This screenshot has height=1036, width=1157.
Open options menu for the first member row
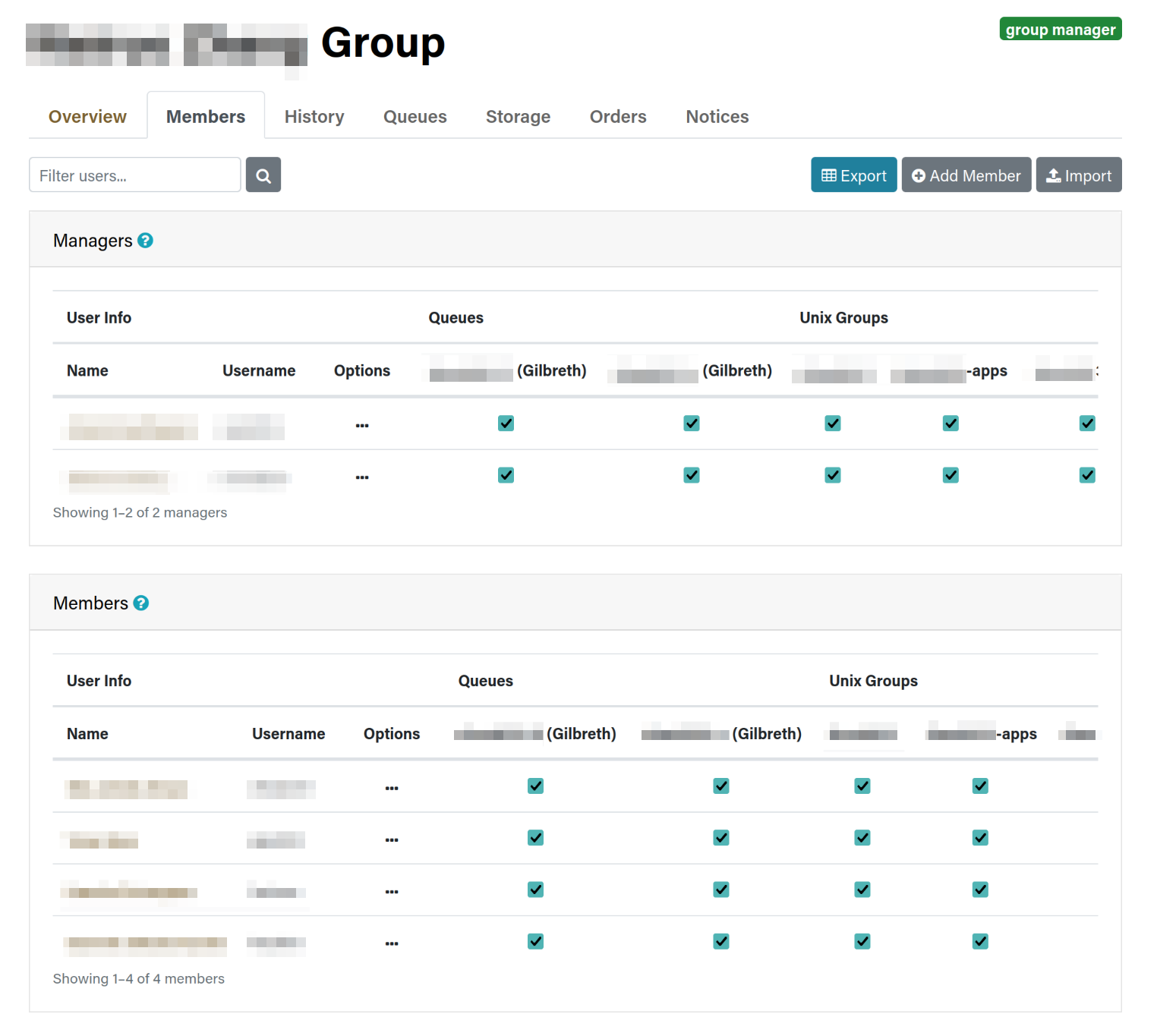click(392, 787)
